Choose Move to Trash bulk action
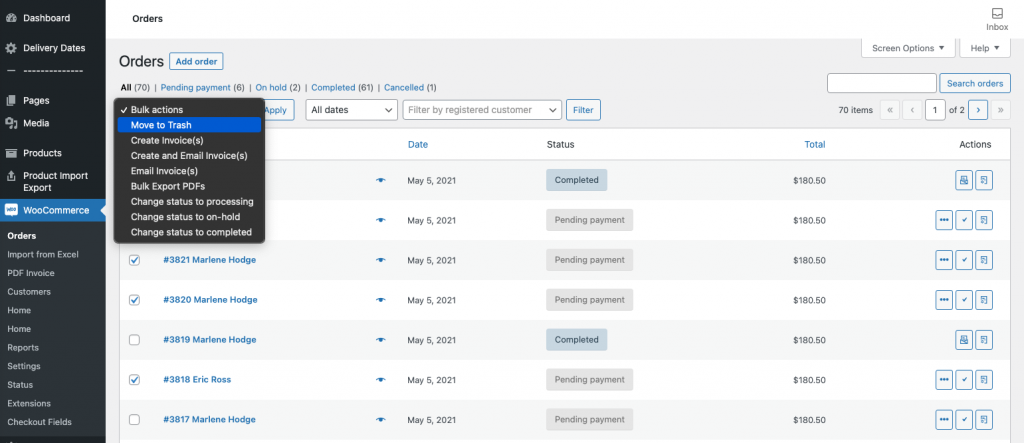This screenshot has height=443, width=1024. 189,125
